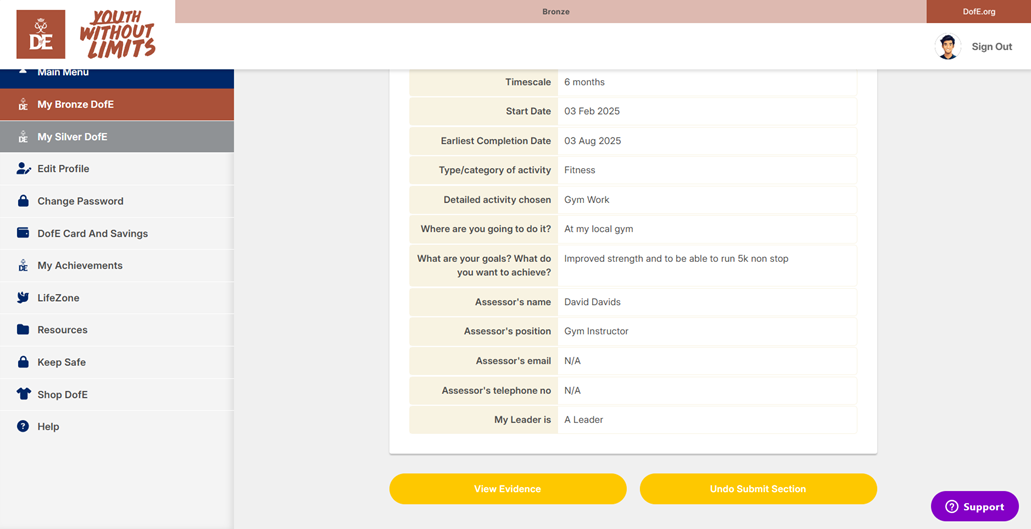Click the Youth Without Limits logo

(x=117, y=34)
